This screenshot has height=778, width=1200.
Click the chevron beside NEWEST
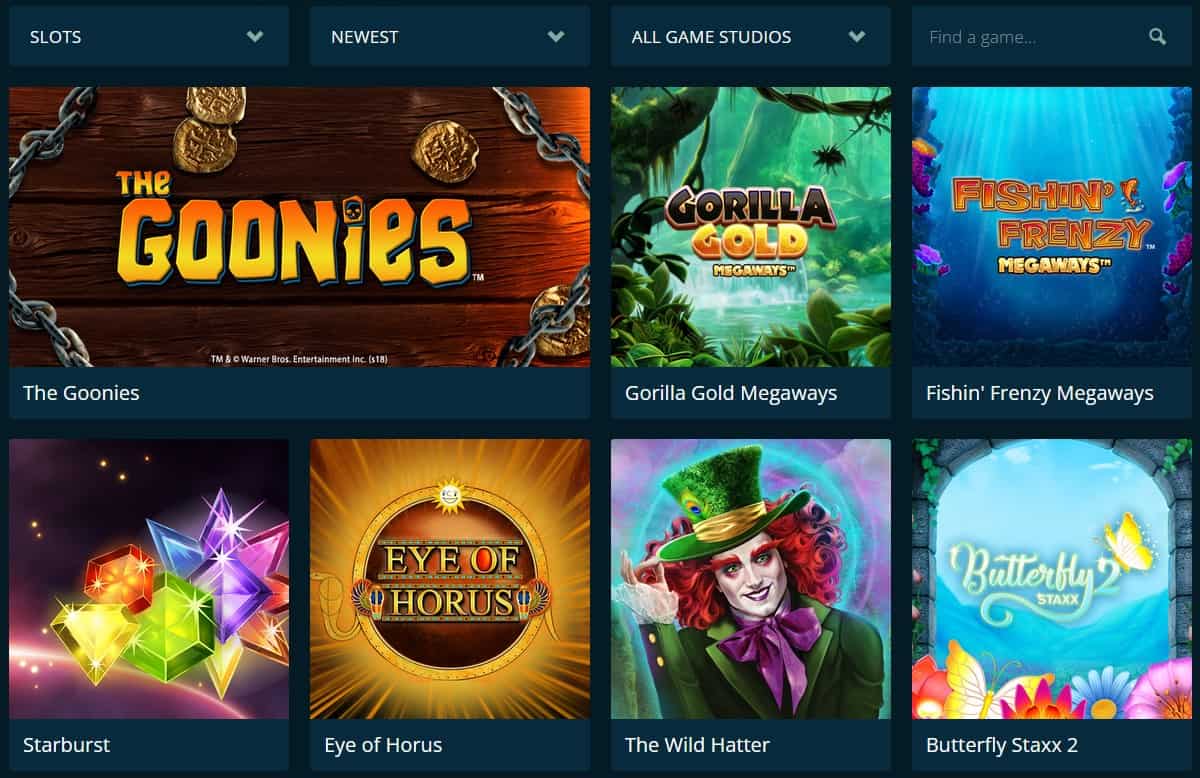click(x=556, y=37)
